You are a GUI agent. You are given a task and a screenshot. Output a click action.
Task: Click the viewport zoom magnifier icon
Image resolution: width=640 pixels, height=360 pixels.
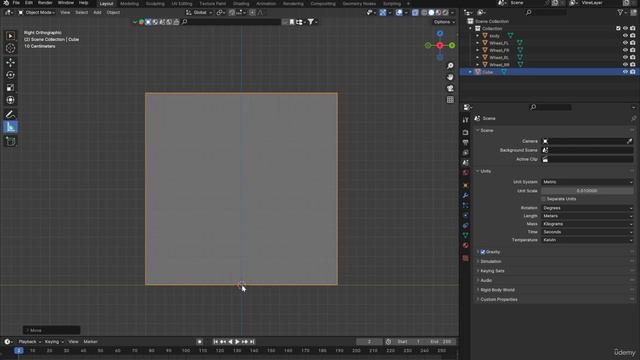[450, 66]
